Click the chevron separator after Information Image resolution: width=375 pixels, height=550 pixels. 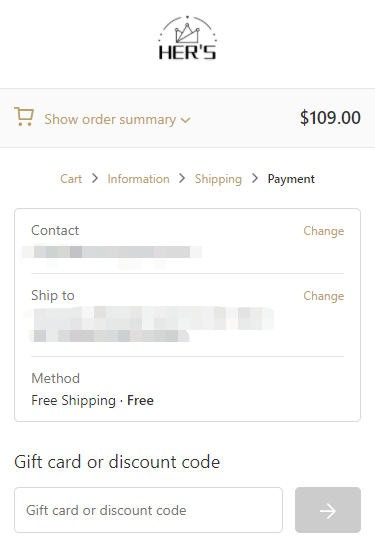pos(182,179)
